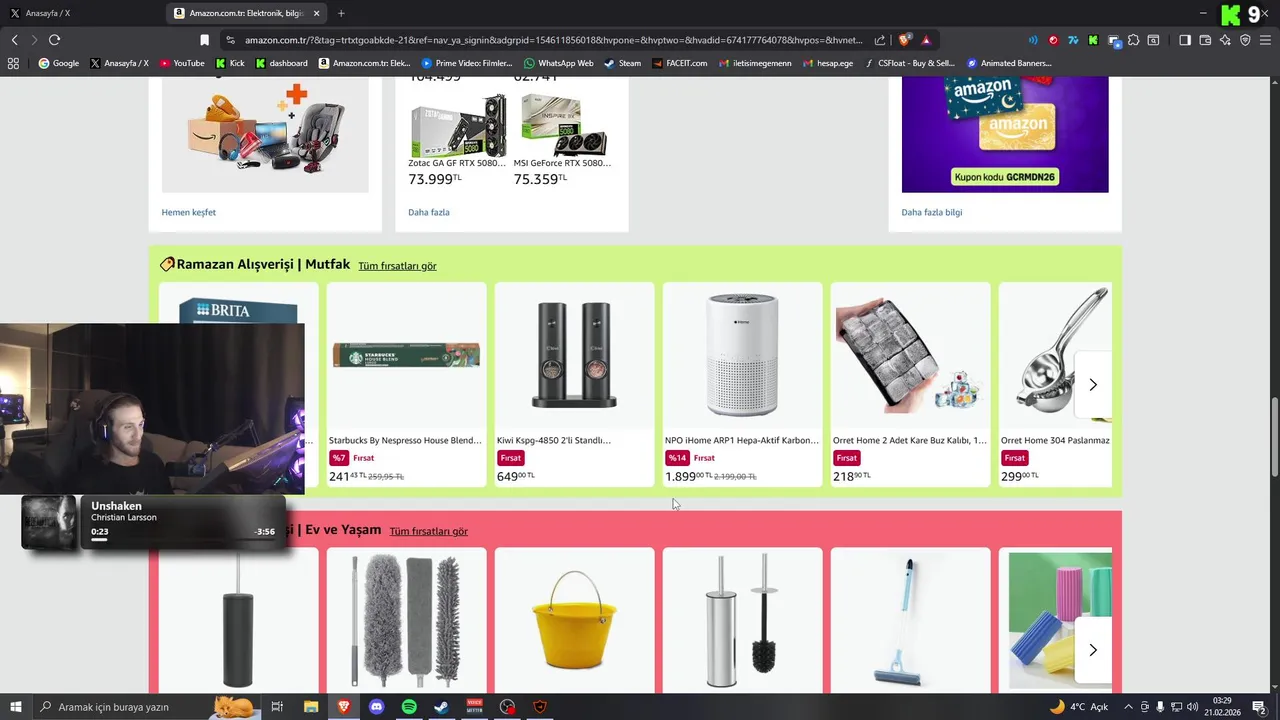Open dashboard bookmark
Screen dimensions: 1280x720
click(x=281, y=63)
